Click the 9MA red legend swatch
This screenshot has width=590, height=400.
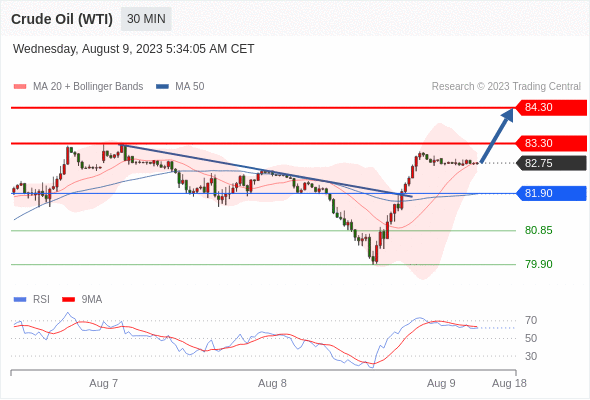[68, 300]
